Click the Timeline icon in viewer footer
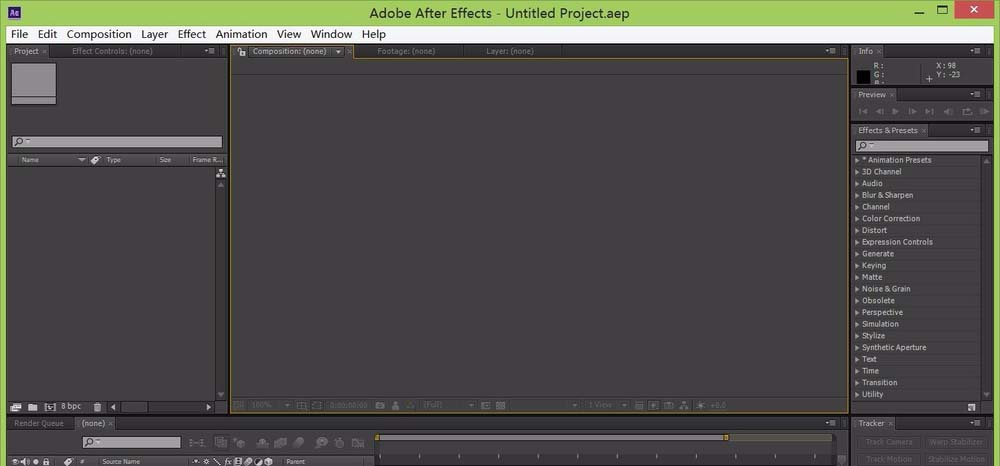Screen dimensions: 1000x466 click(669, 405)
